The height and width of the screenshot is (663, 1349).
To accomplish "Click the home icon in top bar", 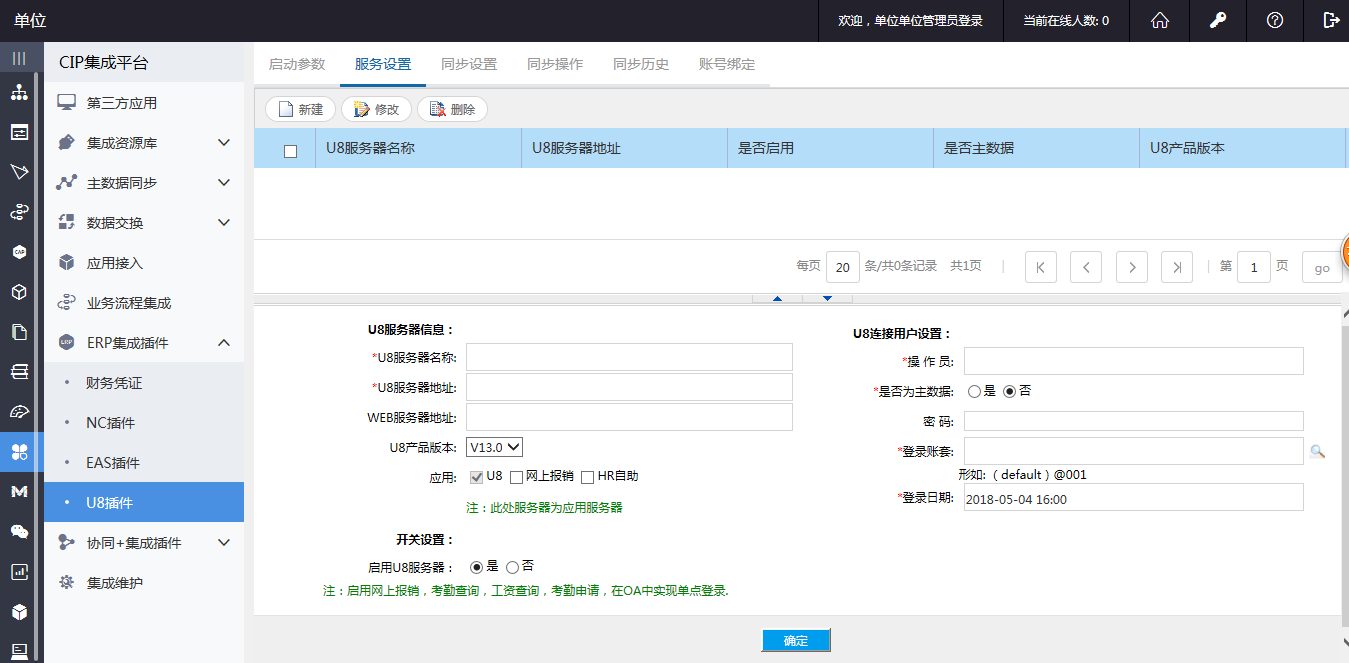I will pos(1160,20).
